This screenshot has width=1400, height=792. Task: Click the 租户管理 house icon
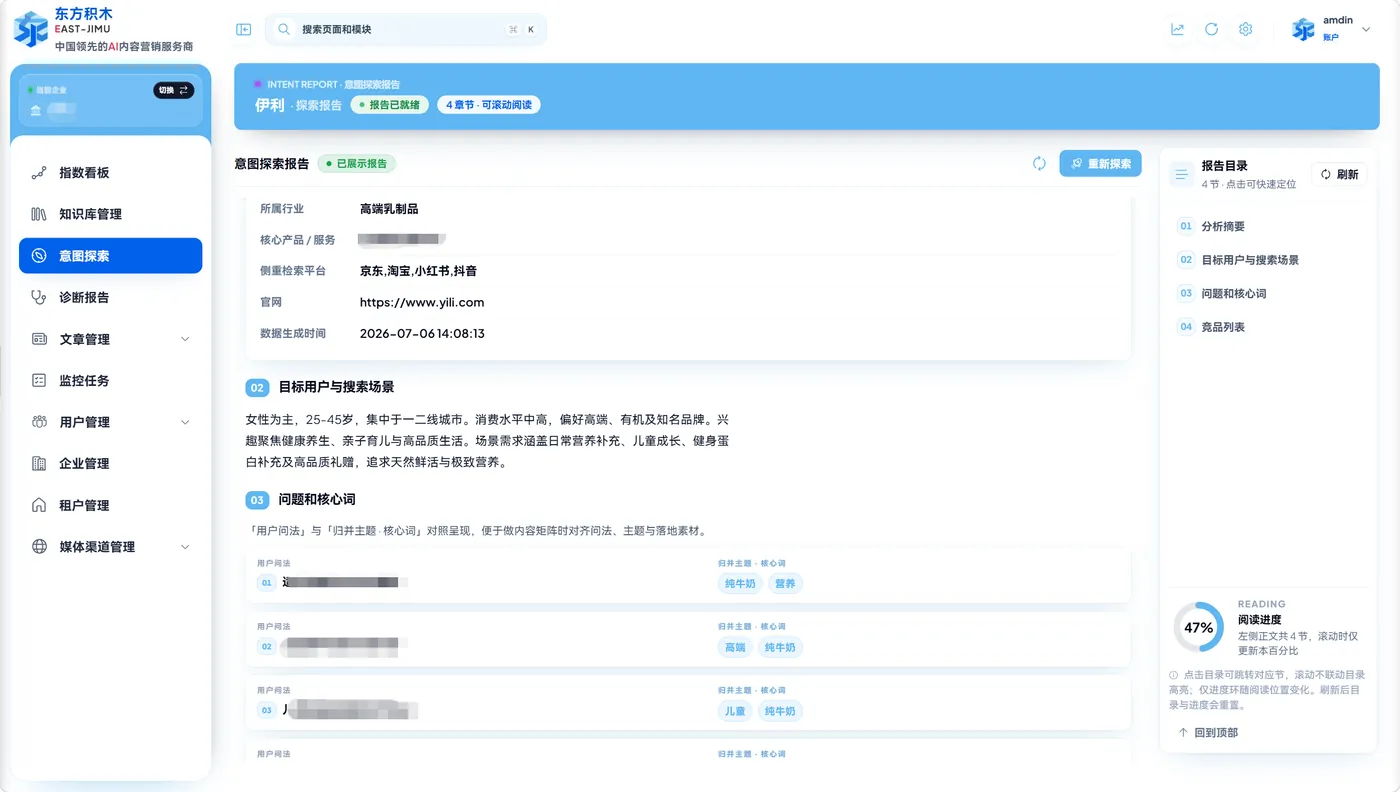pos(39,505)
